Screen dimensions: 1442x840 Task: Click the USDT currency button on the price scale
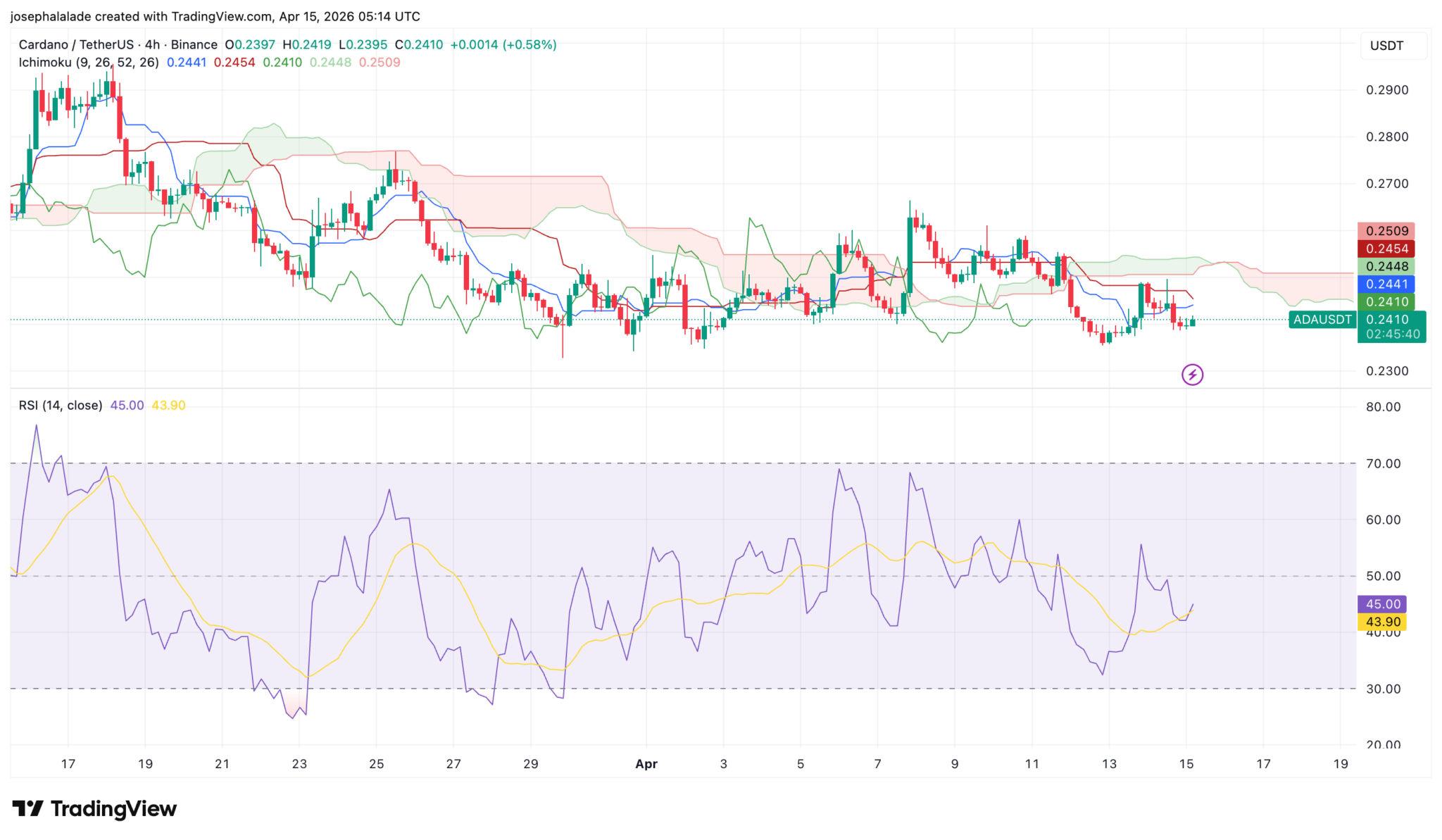pos(1387,45)
